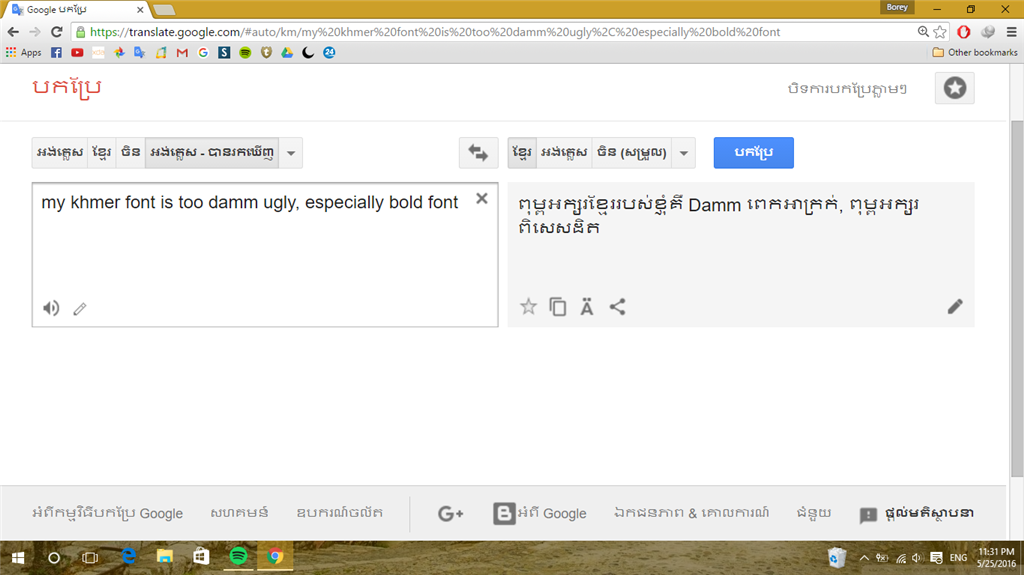Open the Opera-style red extension icon
Screen dimensions: 1024x575
pyautogui.click(x=964, y=32)
